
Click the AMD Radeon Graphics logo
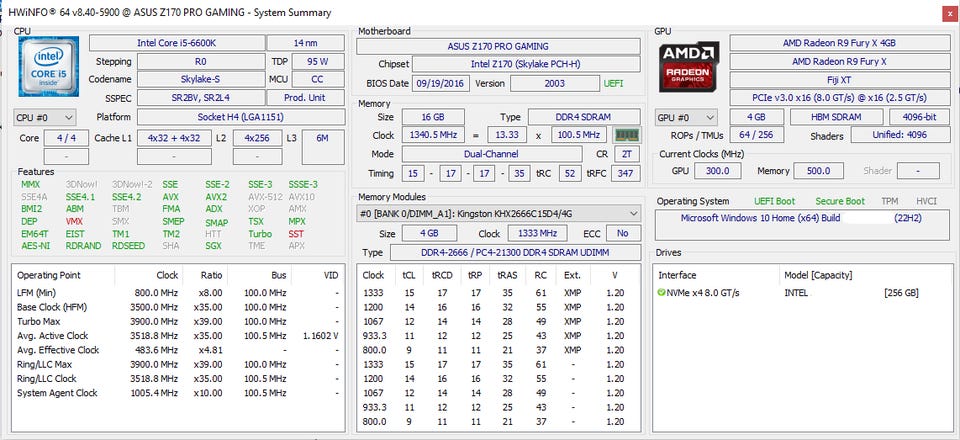(689, 66)
